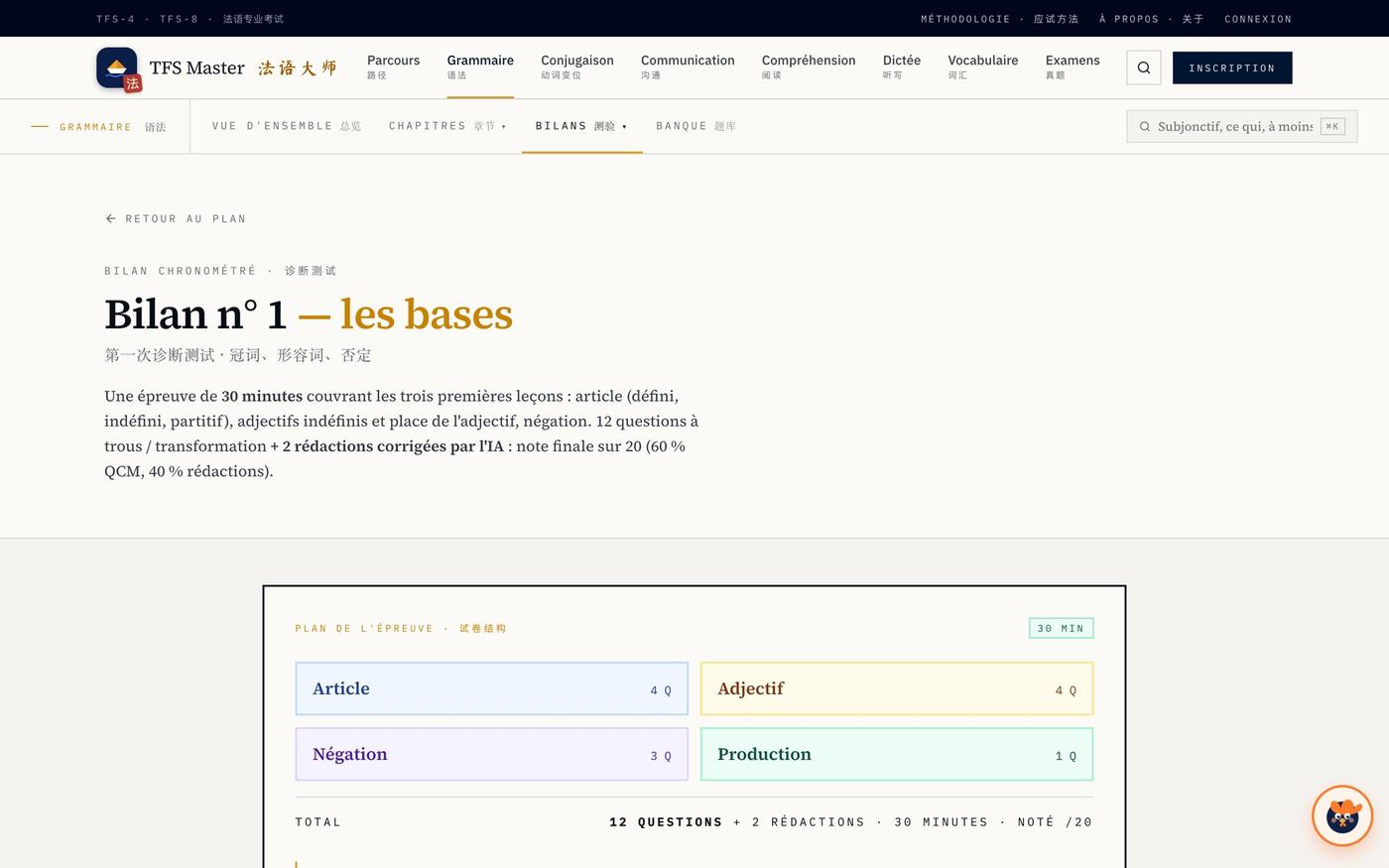Open the search magnifier button in header
The width and height of the screenshot is (1389, 868).
1144,67
